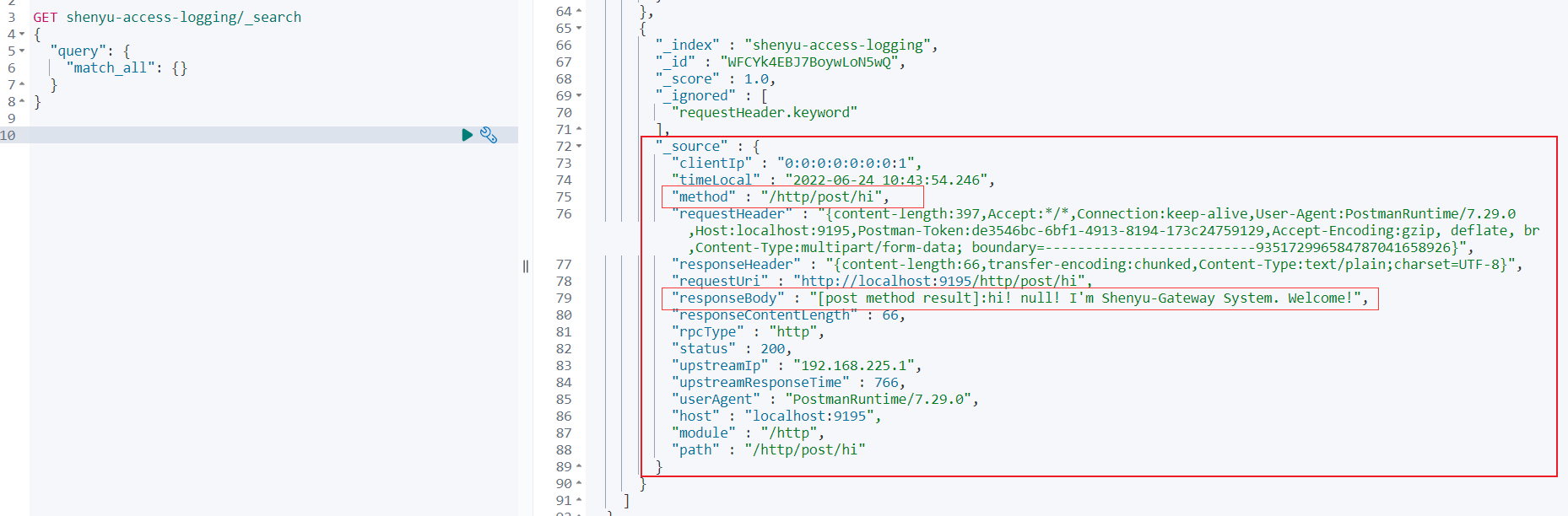The height and width of the screenshot is (516, 1568).
Task: Click fold arrow at response line 91
Action: coord(579,501)
